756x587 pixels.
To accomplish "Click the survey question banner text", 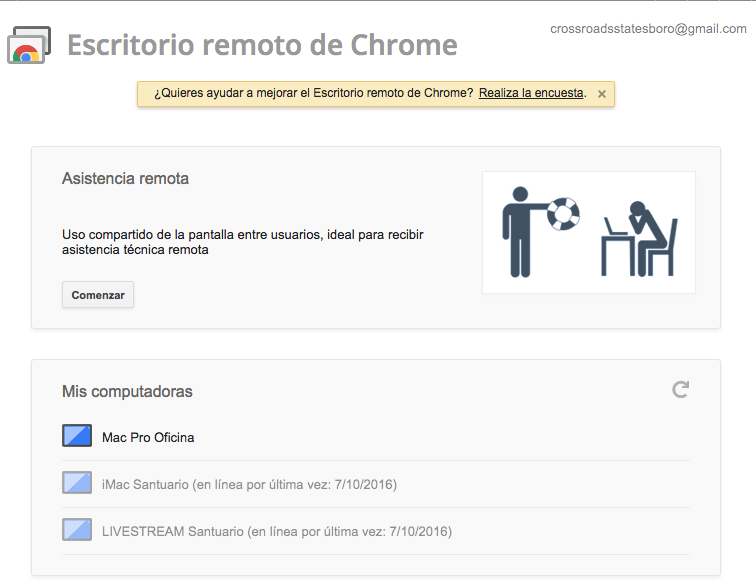I will click(313, 93).
